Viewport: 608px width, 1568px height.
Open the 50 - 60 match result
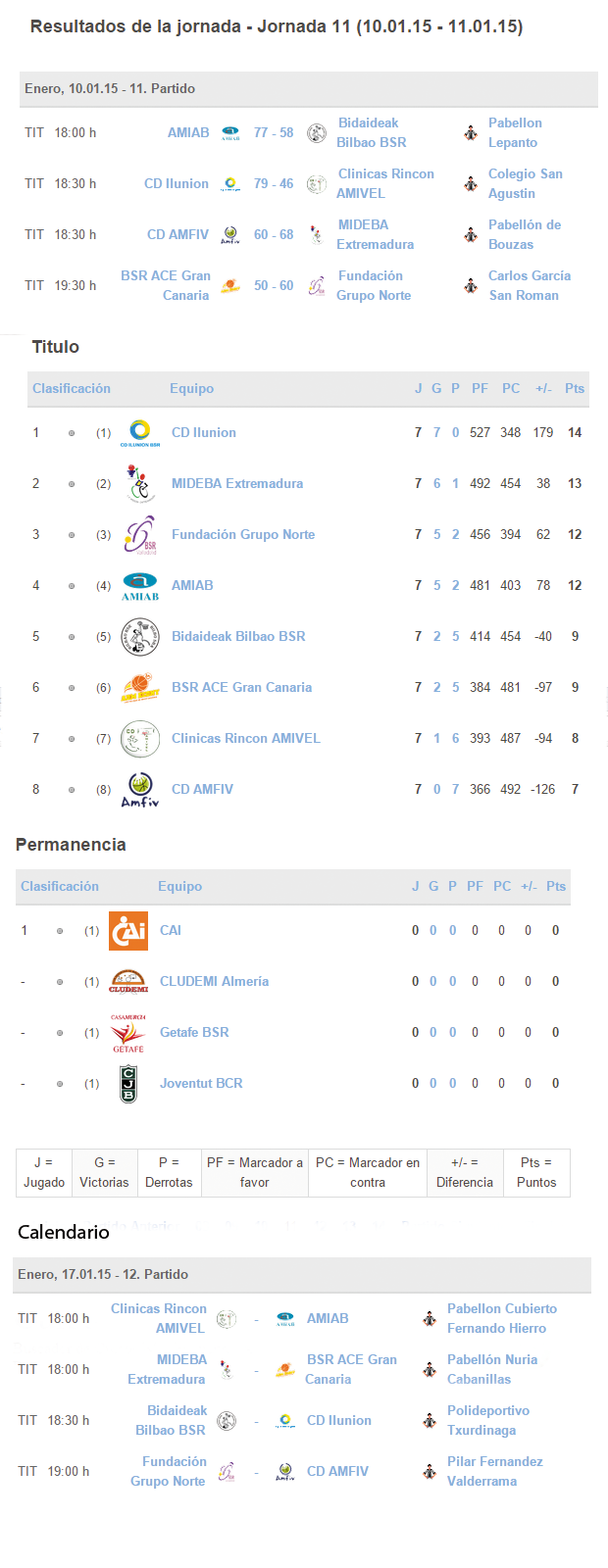pos(274,285)
